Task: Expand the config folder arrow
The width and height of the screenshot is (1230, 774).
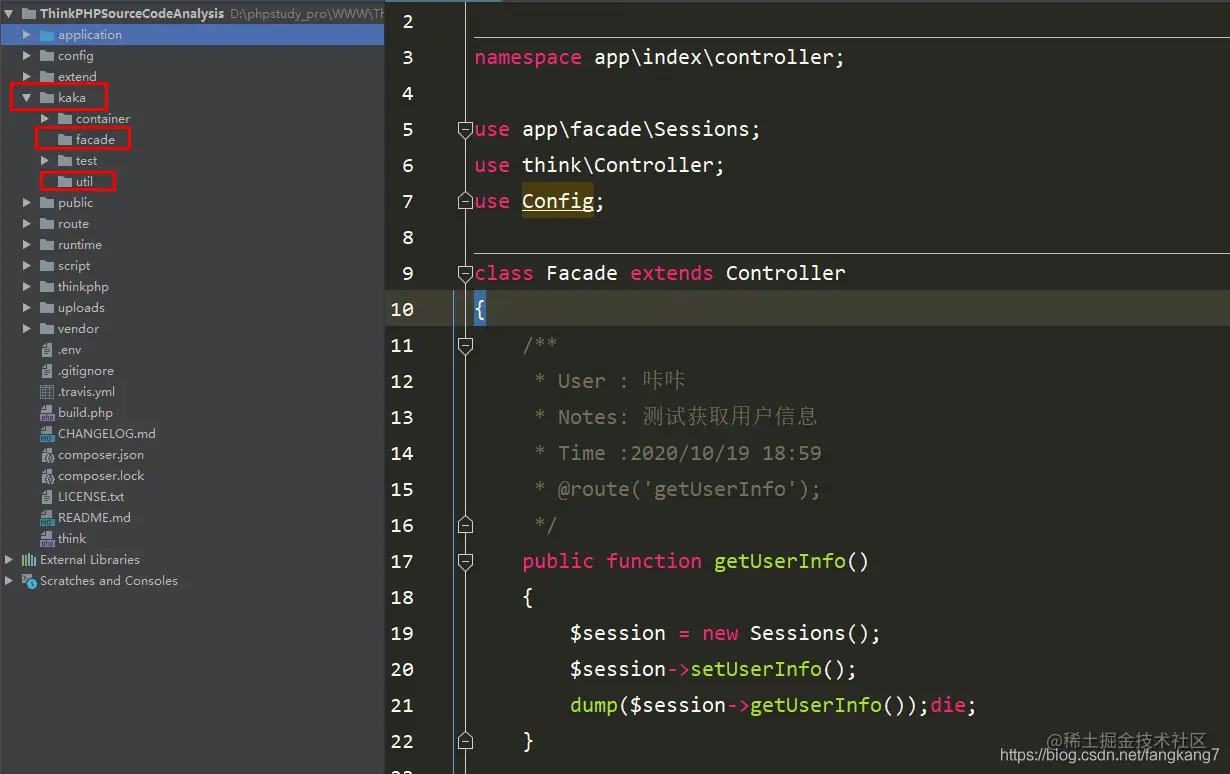Action: (x=28, y=56)
